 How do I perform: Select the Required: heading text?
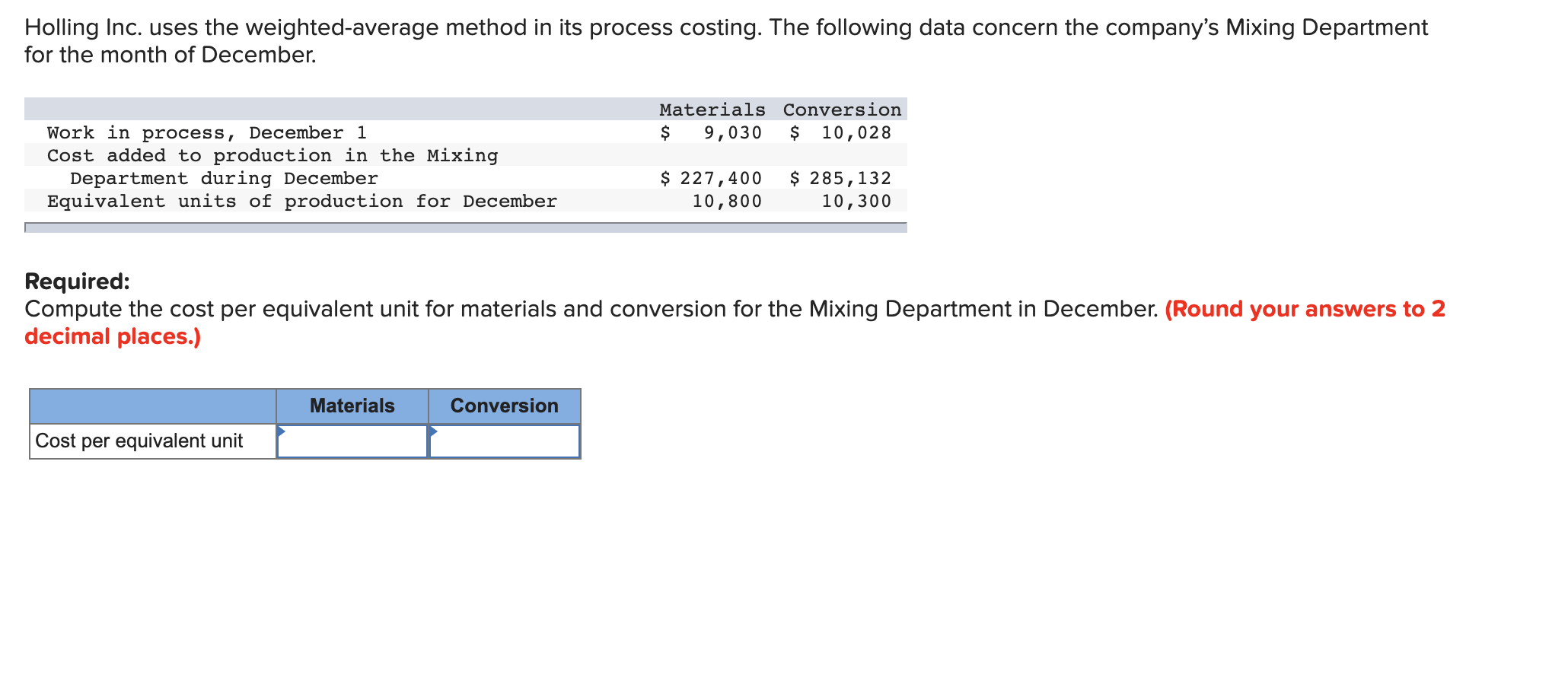tap(77, 281)
